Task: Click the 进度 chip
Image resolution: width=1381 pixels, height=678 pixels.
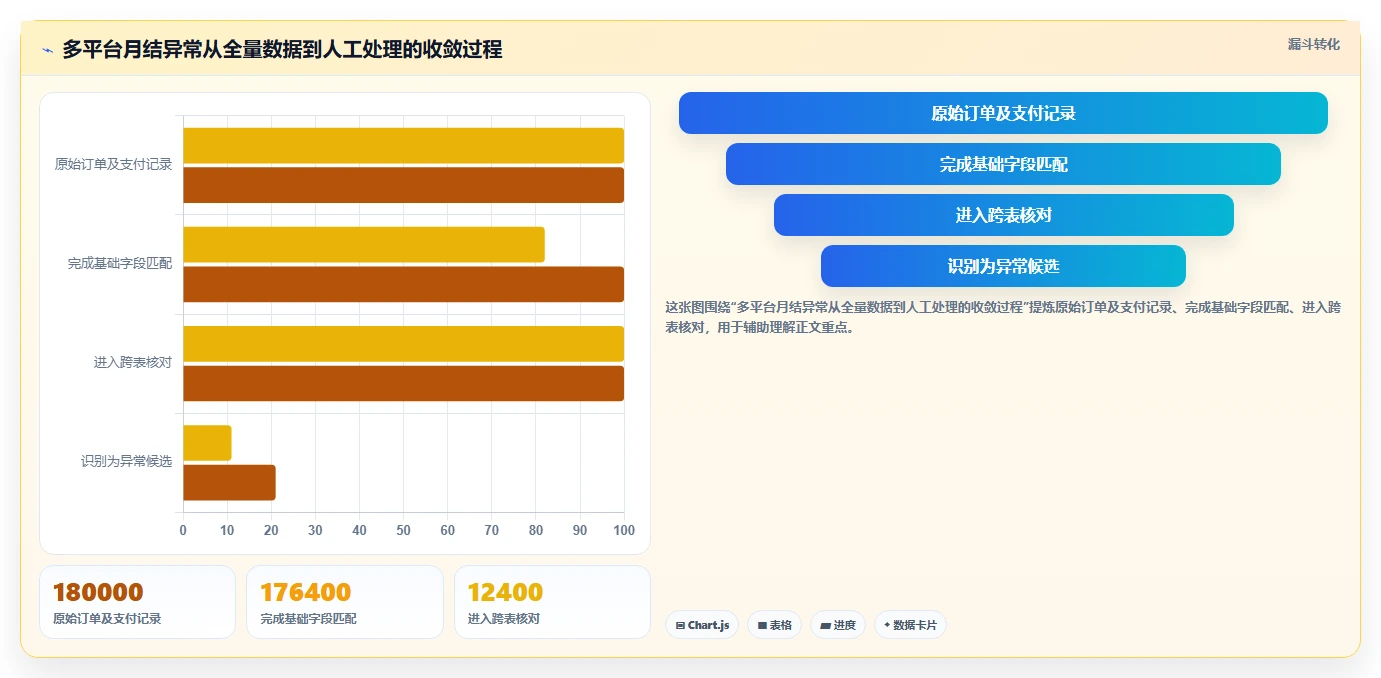Action: coord(838,625)
